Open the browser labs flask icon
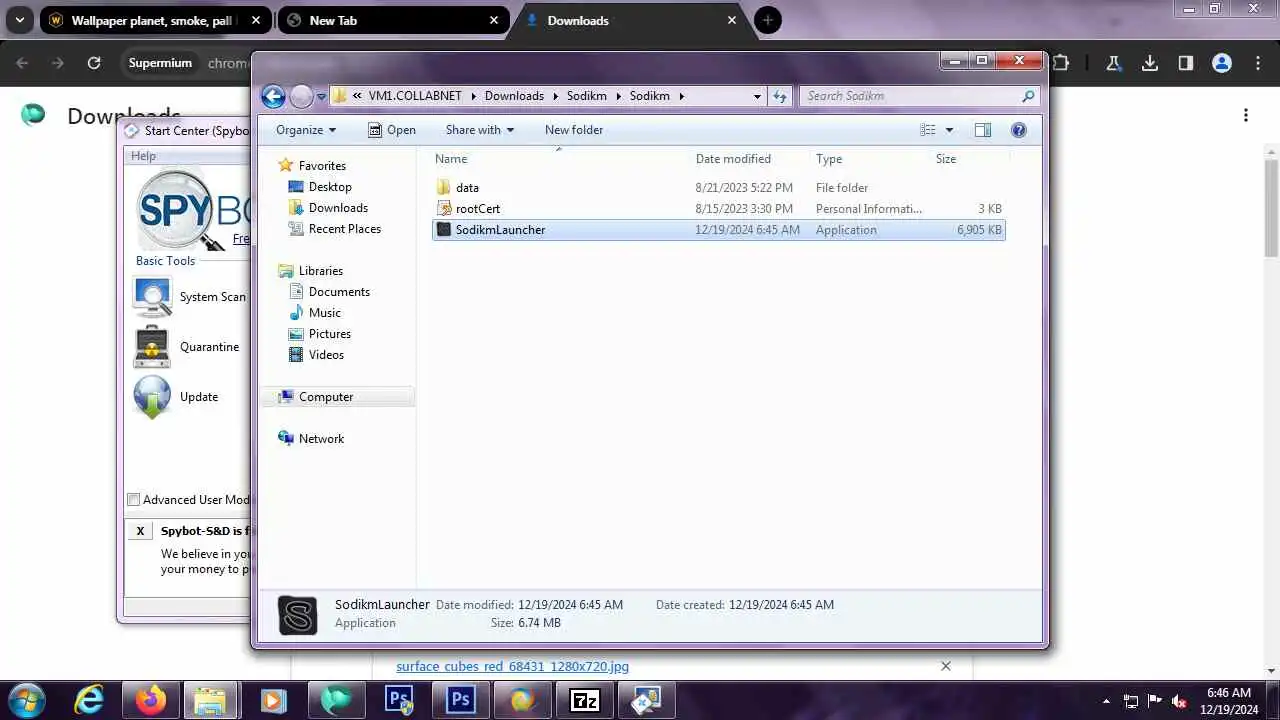Viewport: 1280px width, 720px height. (x=1113, y=63)
